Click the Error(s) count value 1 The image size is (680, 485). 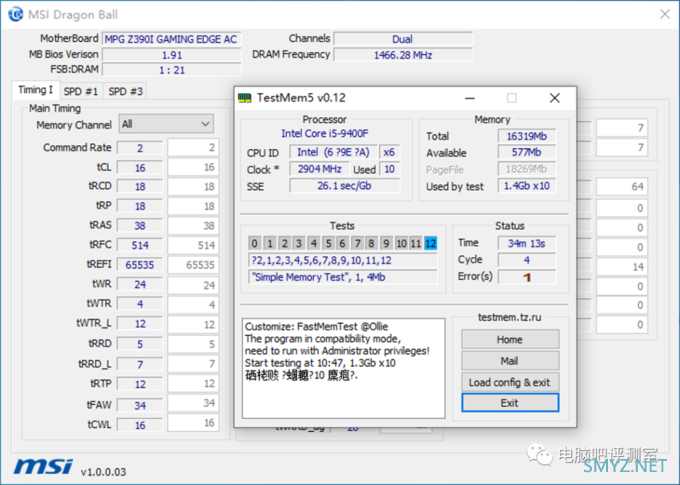pyautogui.click(x=526, y=277)
